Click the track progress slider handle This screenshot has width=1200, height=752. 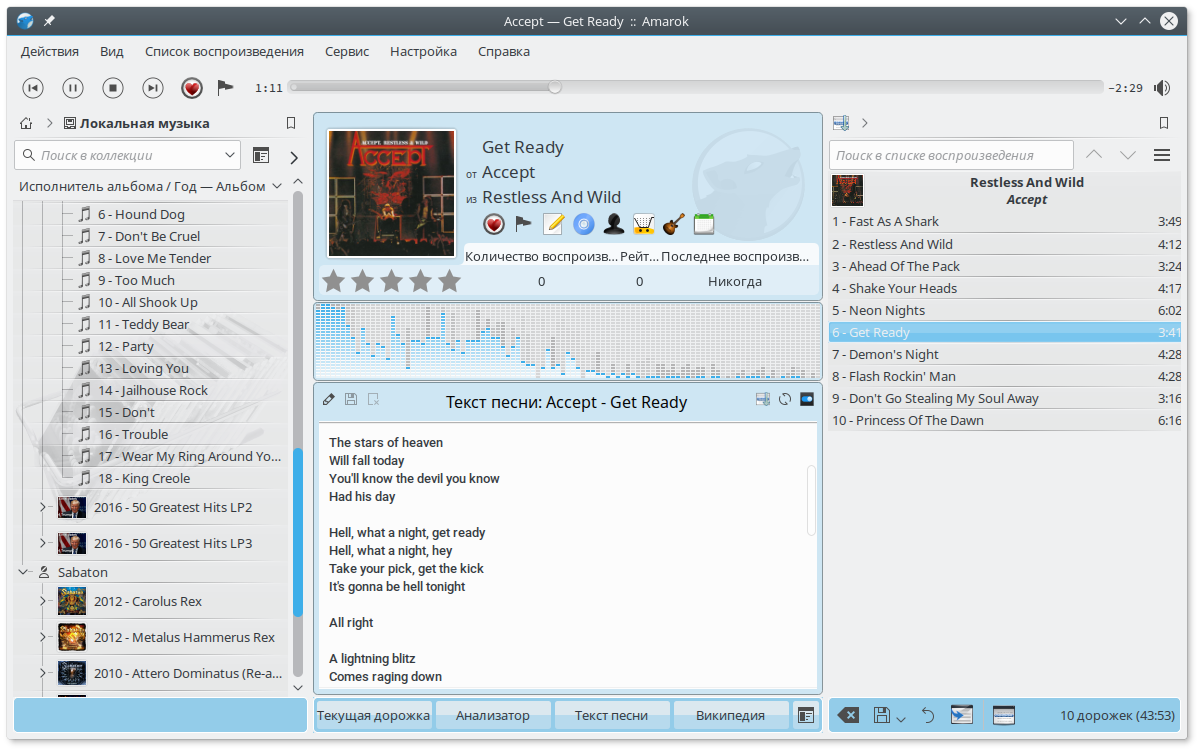tap(555, 87)
